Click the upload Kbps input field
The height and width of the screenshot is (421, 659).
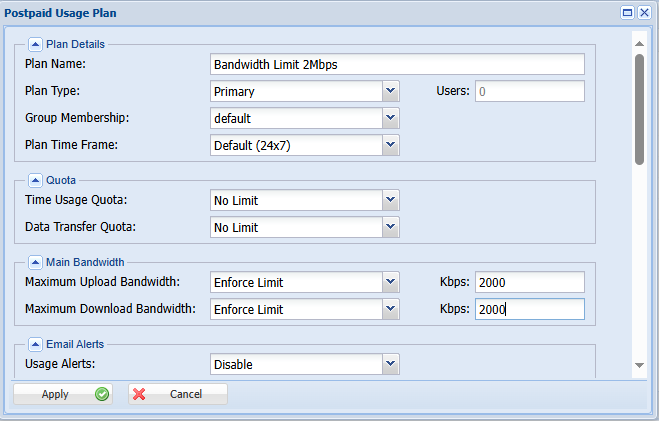(x=529, y=282)
